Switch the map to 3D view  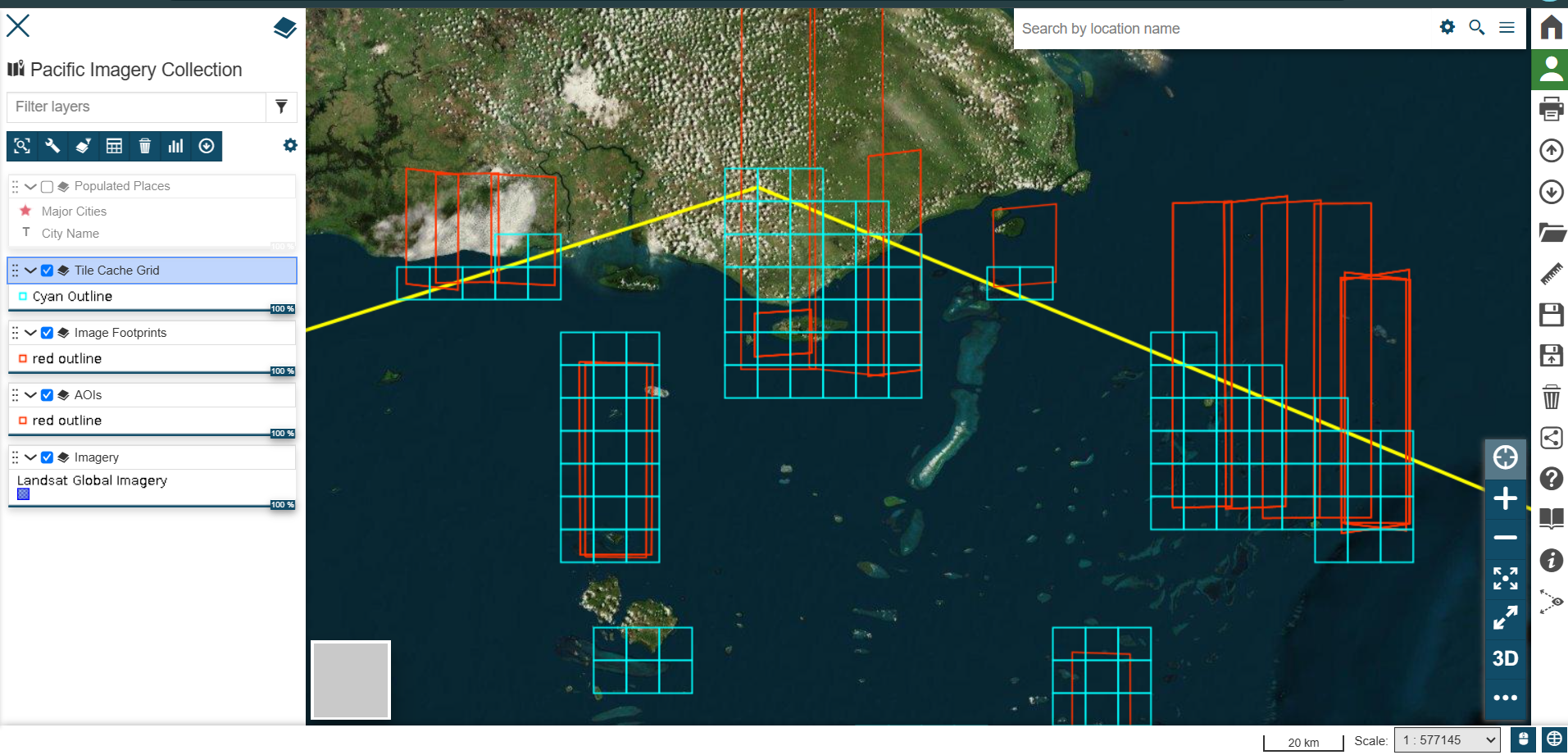(1505, 657)
